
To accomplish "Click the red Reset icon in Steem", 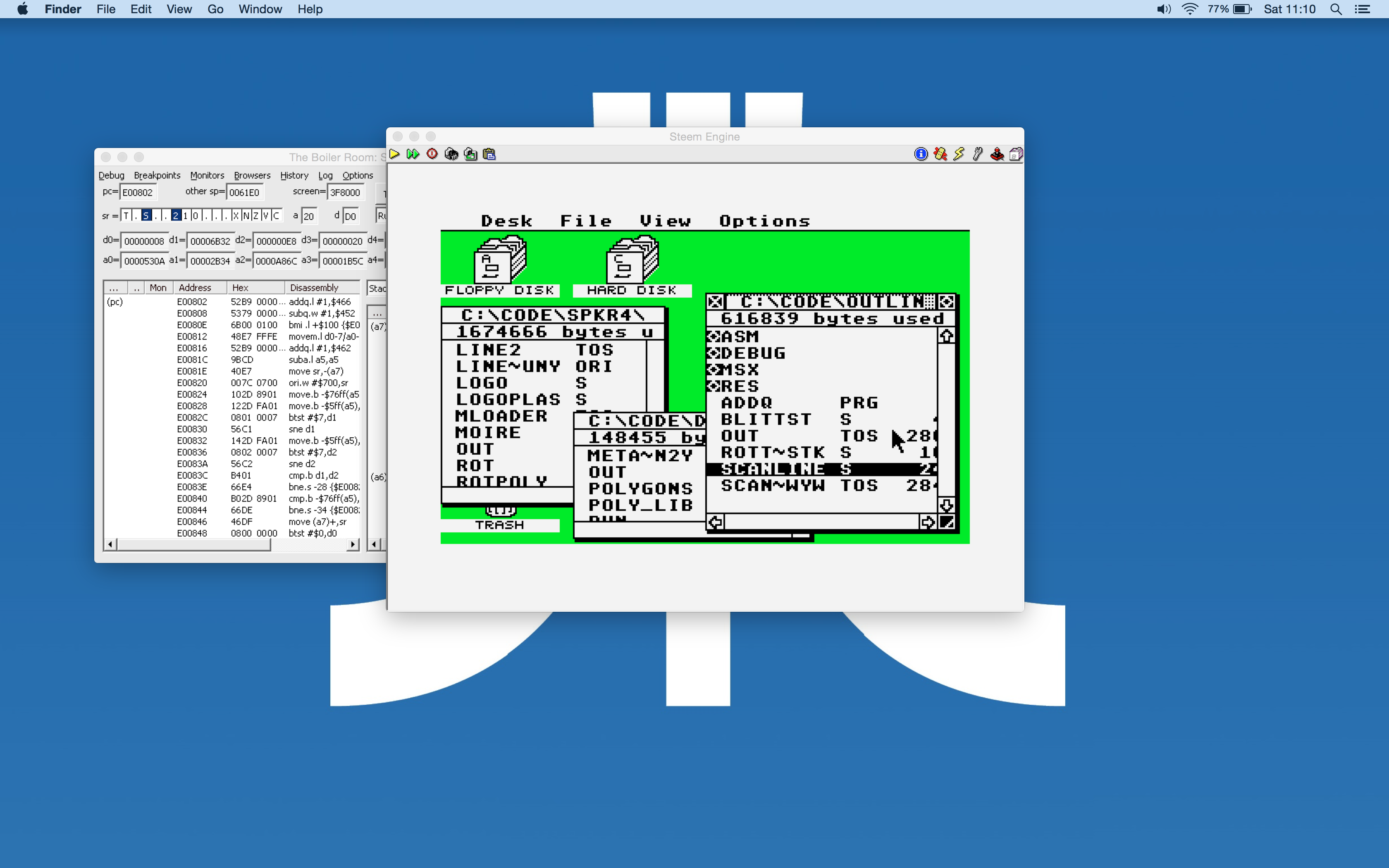I will (432, 154).
